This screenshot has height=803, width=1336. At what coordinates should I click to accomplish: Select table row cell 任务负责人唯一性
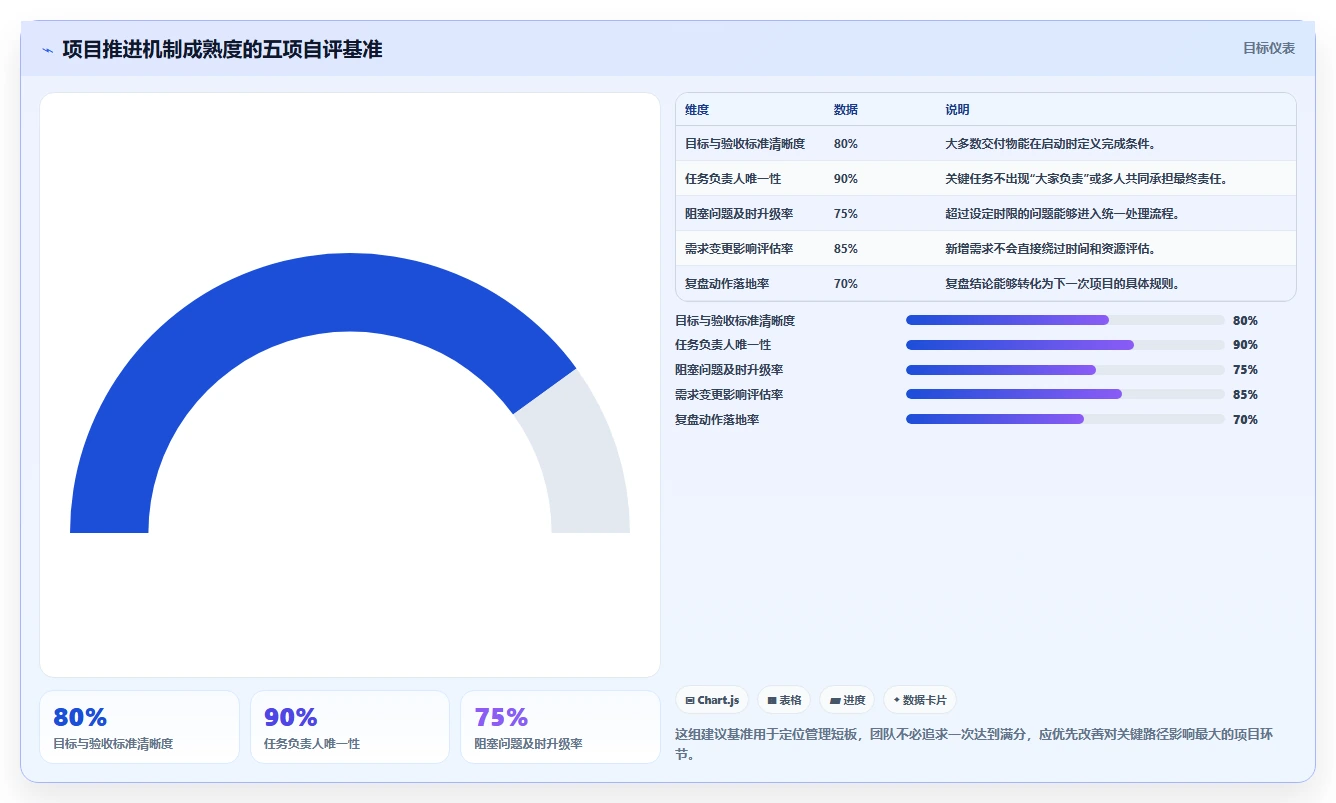[733, 179]
